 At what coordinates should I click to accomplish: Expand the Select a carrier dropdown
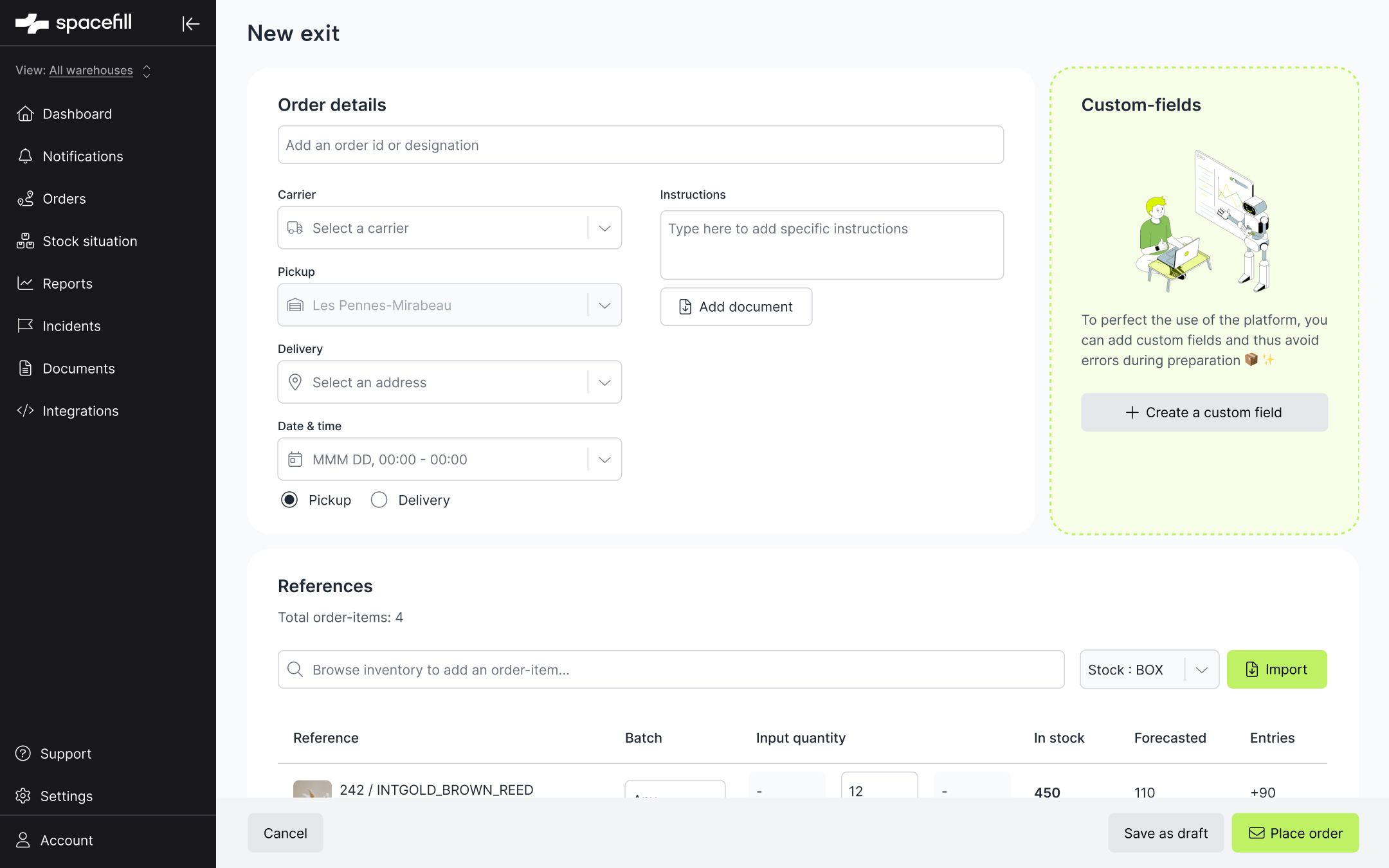(449, 228)
